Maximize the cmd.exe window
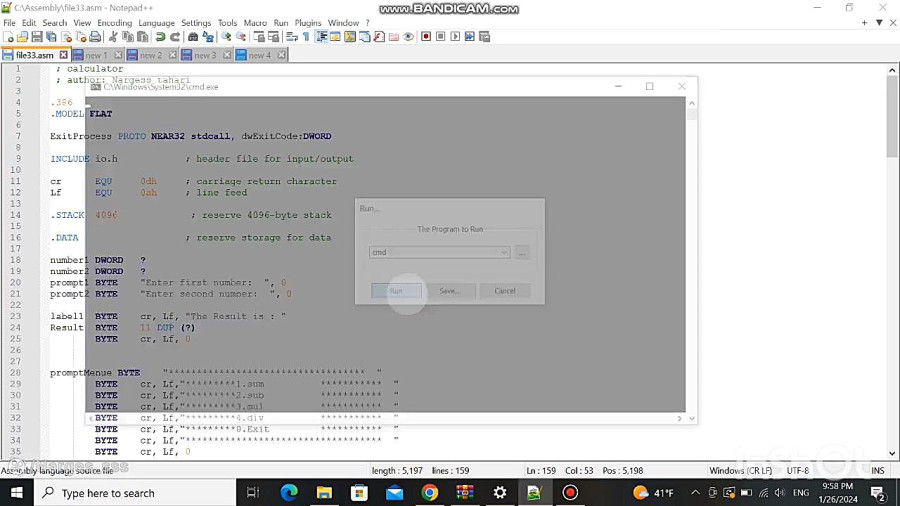 click(649, 86)
